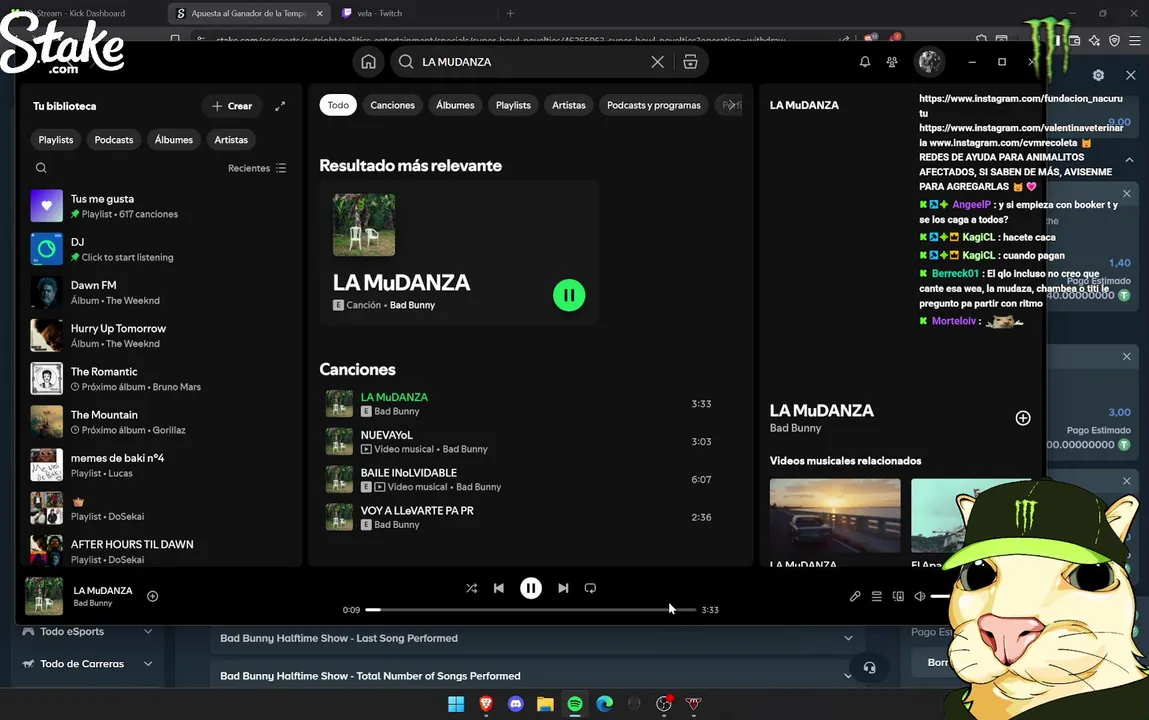This screenshot has width=1149, height=720.
Task: Open the lyrics microphone icon
Action: tap(854, 596)
